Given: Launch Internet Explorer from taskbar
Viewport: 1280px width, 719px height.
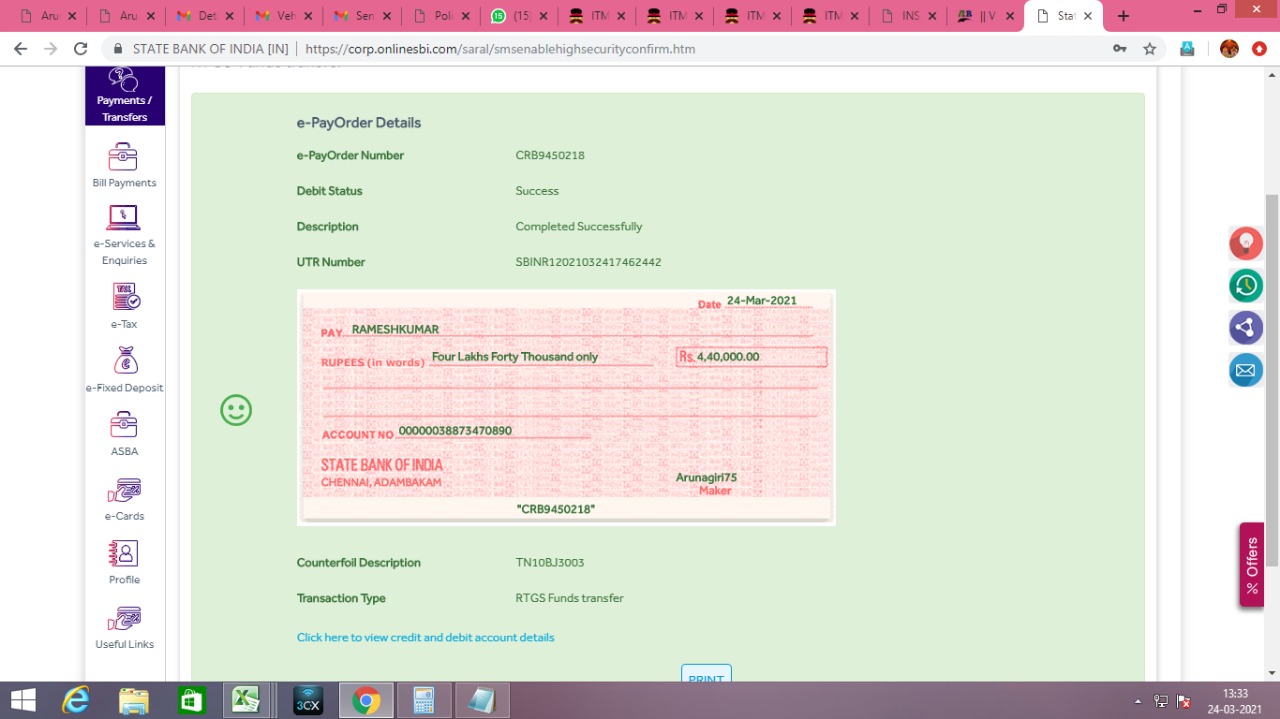Looking at the screenshot, I should tap(75, 700).
